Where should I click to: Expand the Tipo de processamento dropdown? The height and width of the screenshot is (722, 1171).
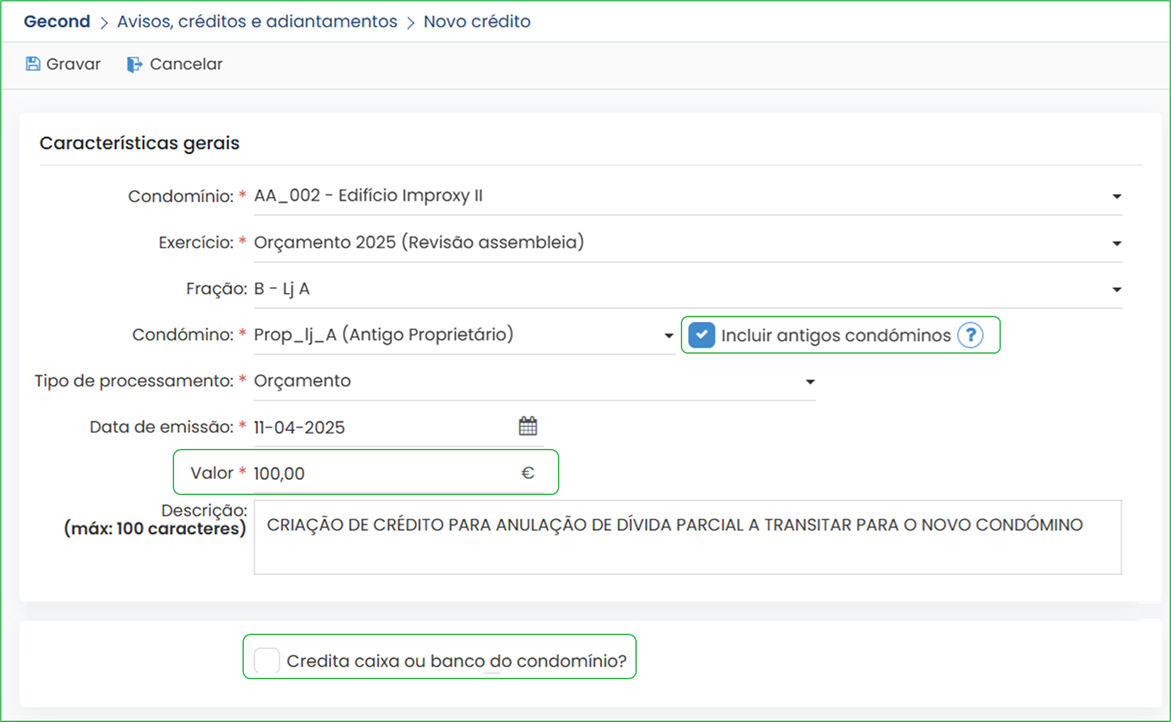810,382
